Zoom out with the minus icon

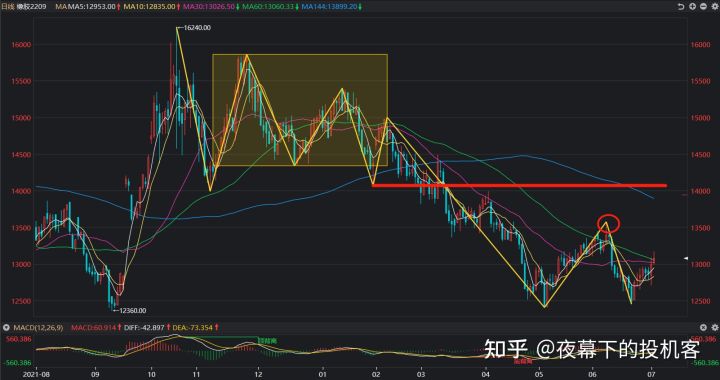(x=703, y=6)
